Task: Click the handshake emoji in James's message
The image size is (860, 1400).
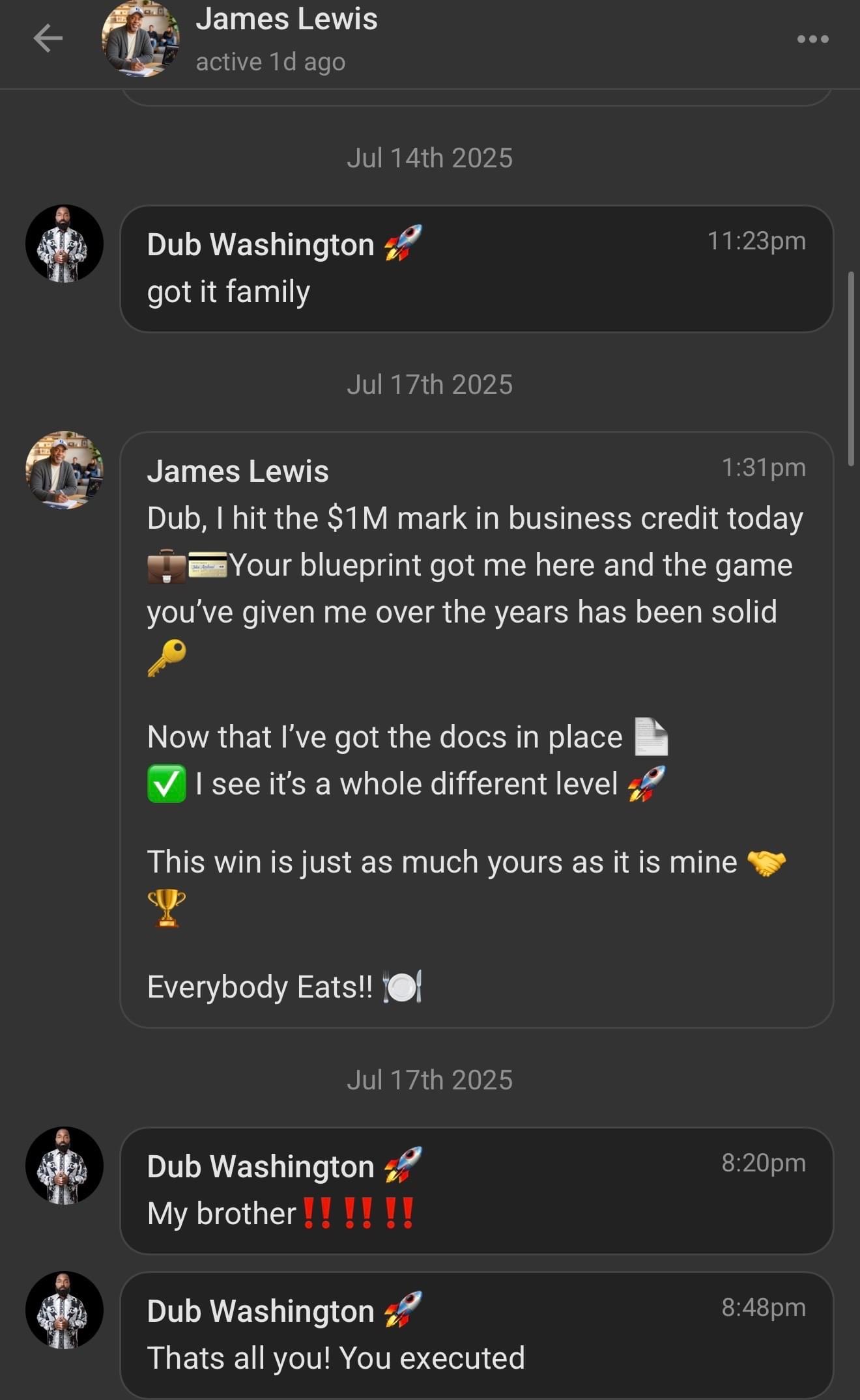Action: click(766, 863)
